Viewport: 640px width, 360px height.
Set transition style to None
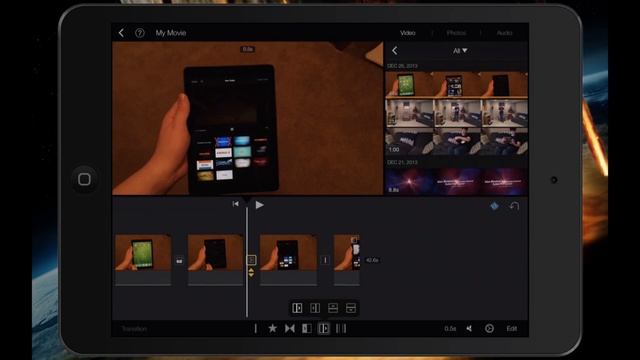point(256,329)
